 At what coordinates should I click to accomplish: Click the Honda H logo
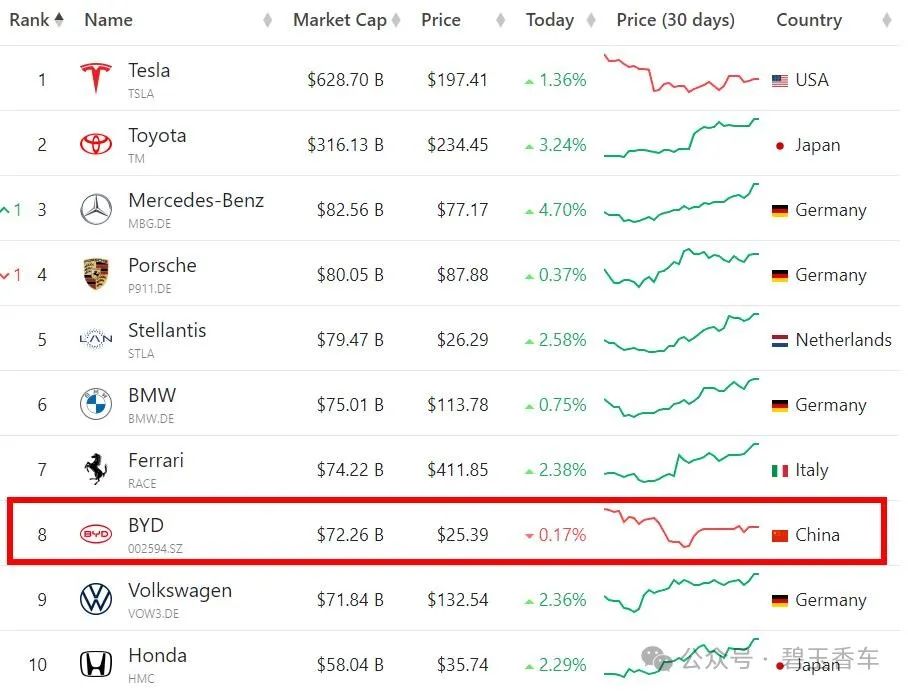(96, 664)
